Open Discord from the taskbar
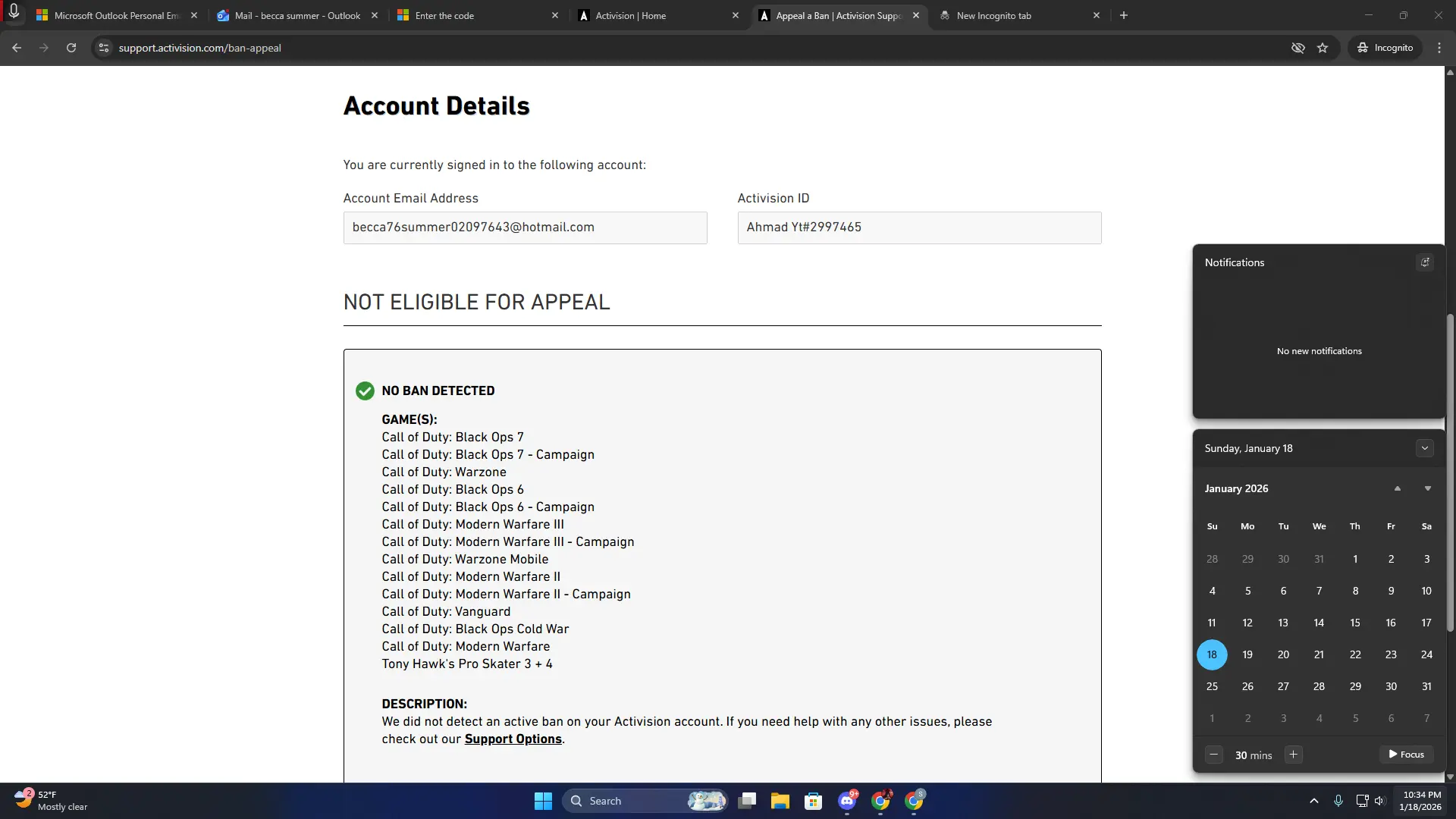1456x819 pixels. pos(846,801)
